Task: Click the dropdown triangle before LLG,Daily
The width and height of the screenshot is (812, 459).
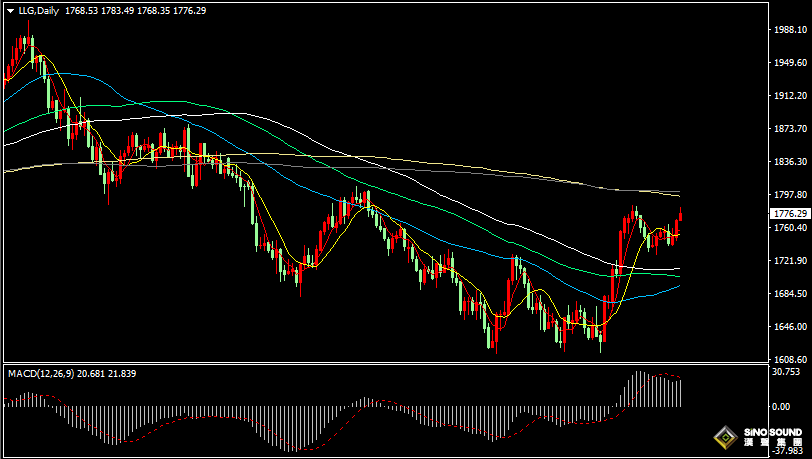Action: [10, 11]
